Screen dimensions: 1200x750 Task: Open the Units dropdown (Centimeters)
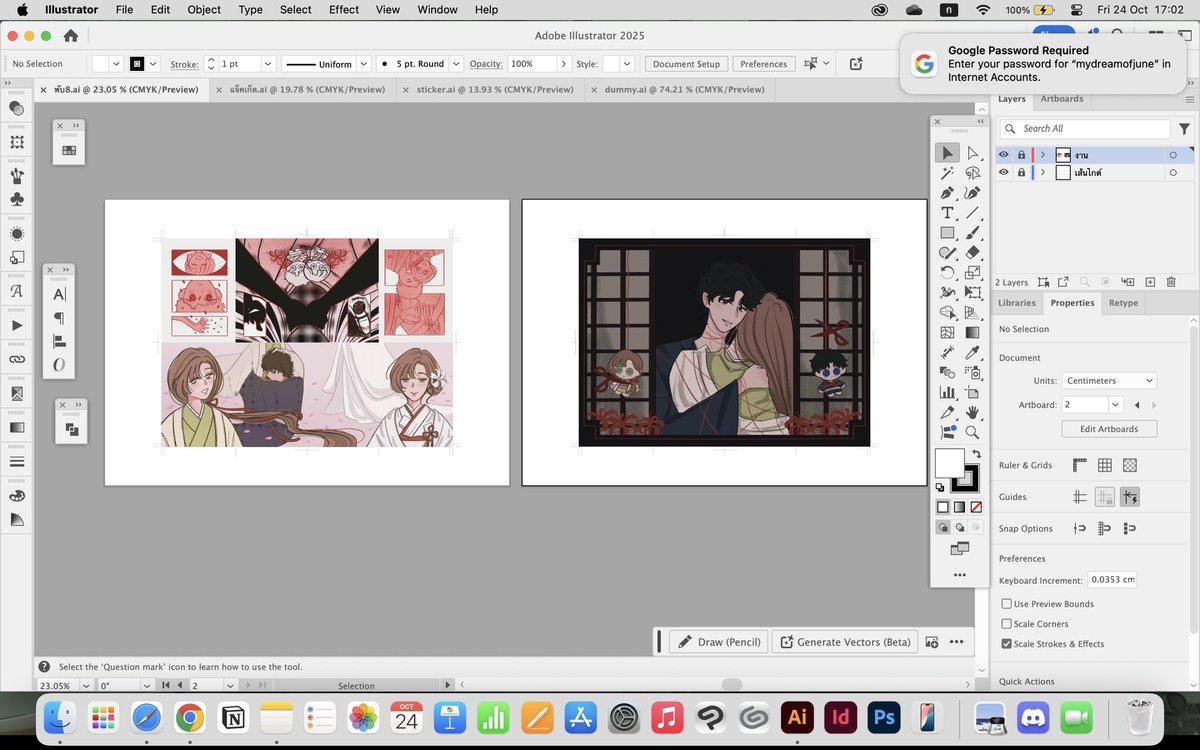(1109, 381)
